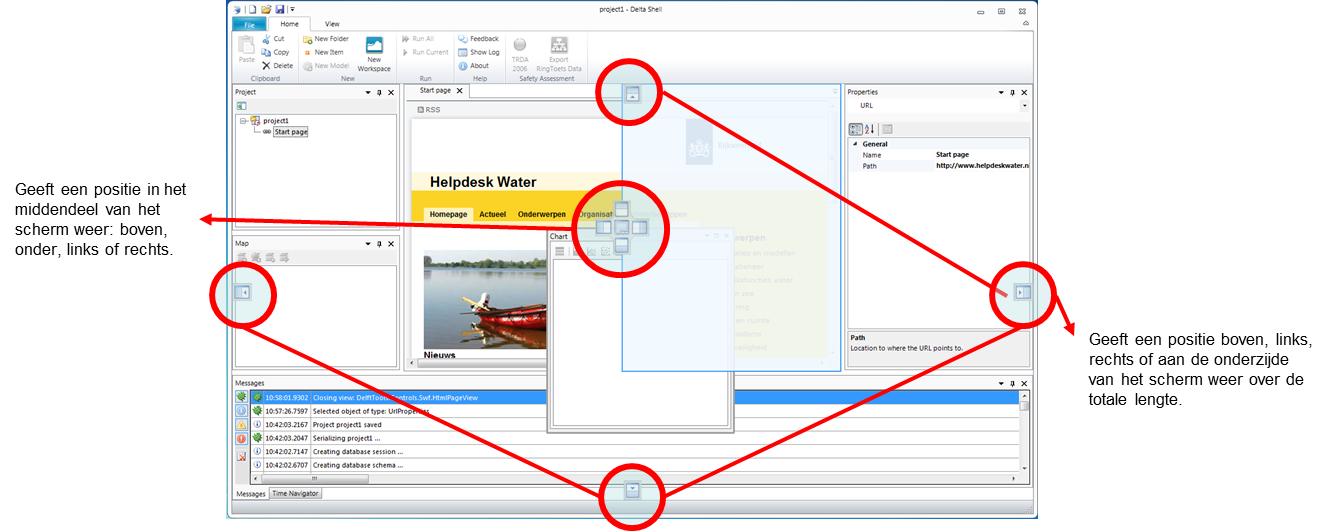Screen dimensions: 1333x531
Task: Click the Delete X icon in ribbon
Action: click(x=267, y=66)
